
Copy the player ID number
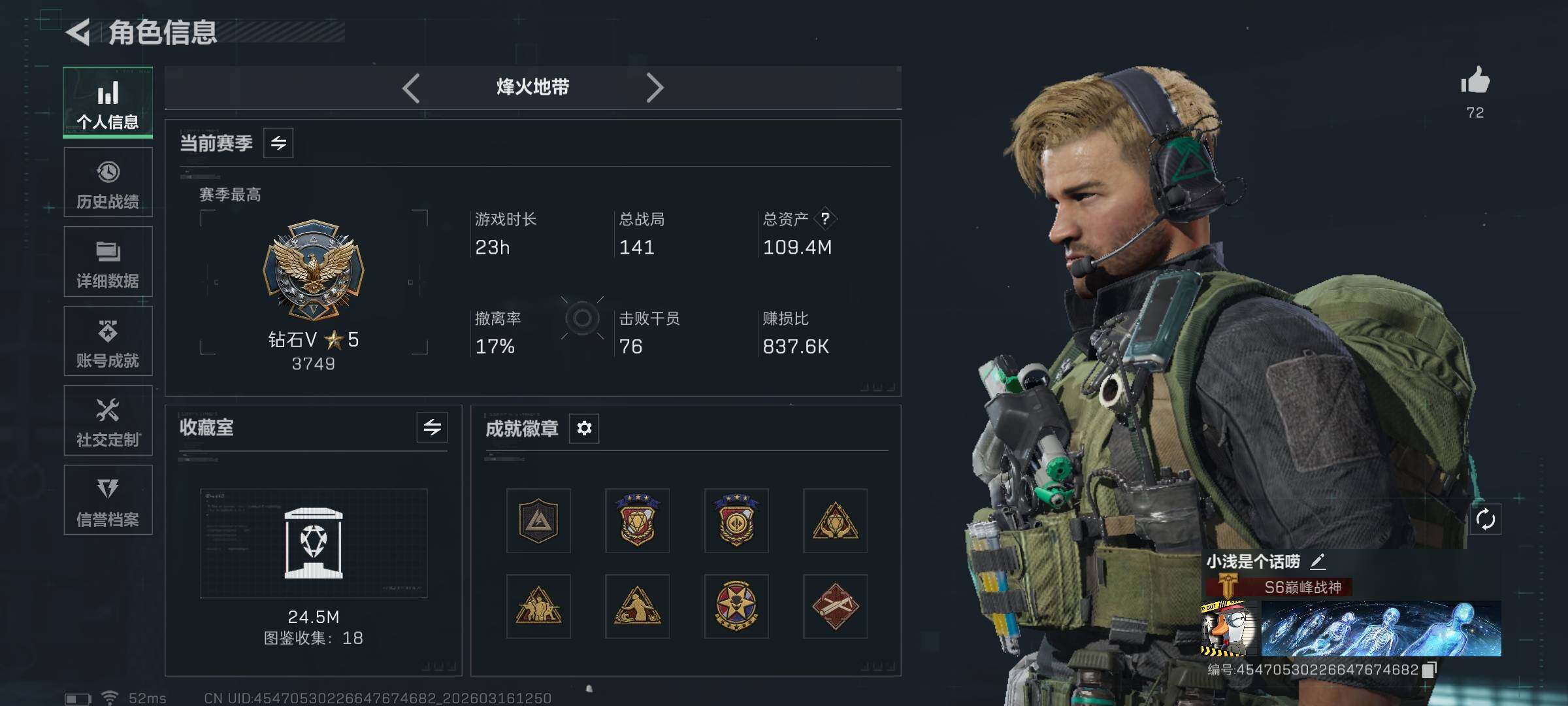tap(1429, 669)
